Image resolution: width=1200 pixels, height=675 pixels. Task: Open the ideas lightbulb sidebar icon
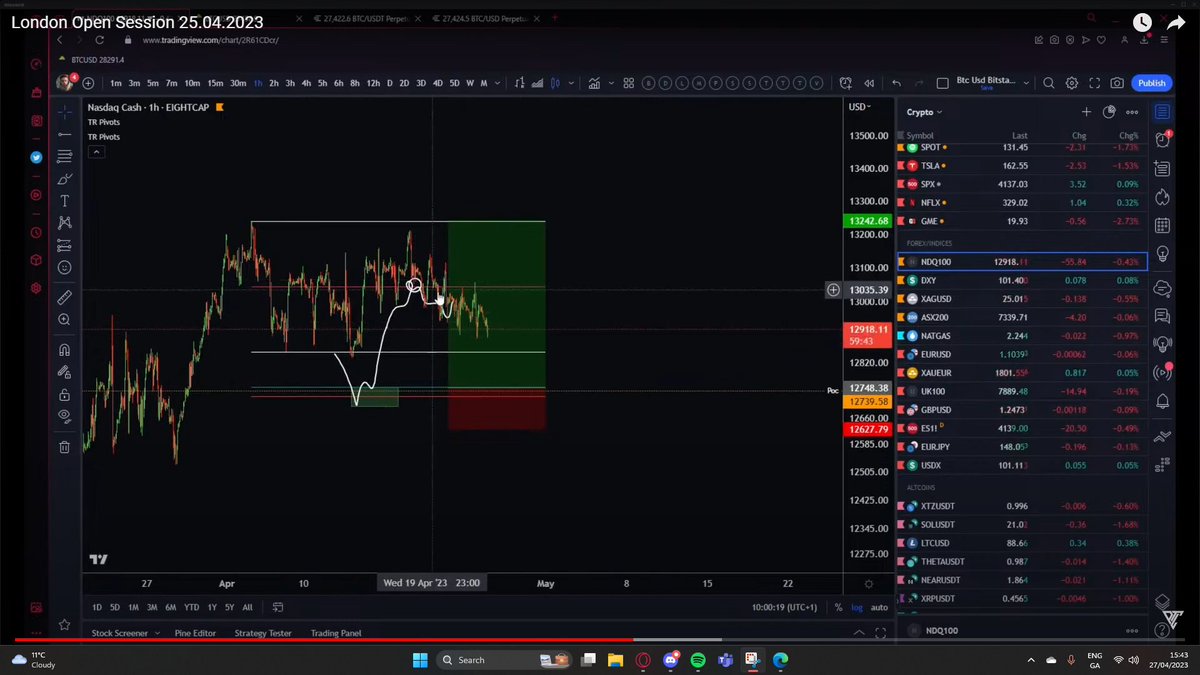pos(1162,254)
